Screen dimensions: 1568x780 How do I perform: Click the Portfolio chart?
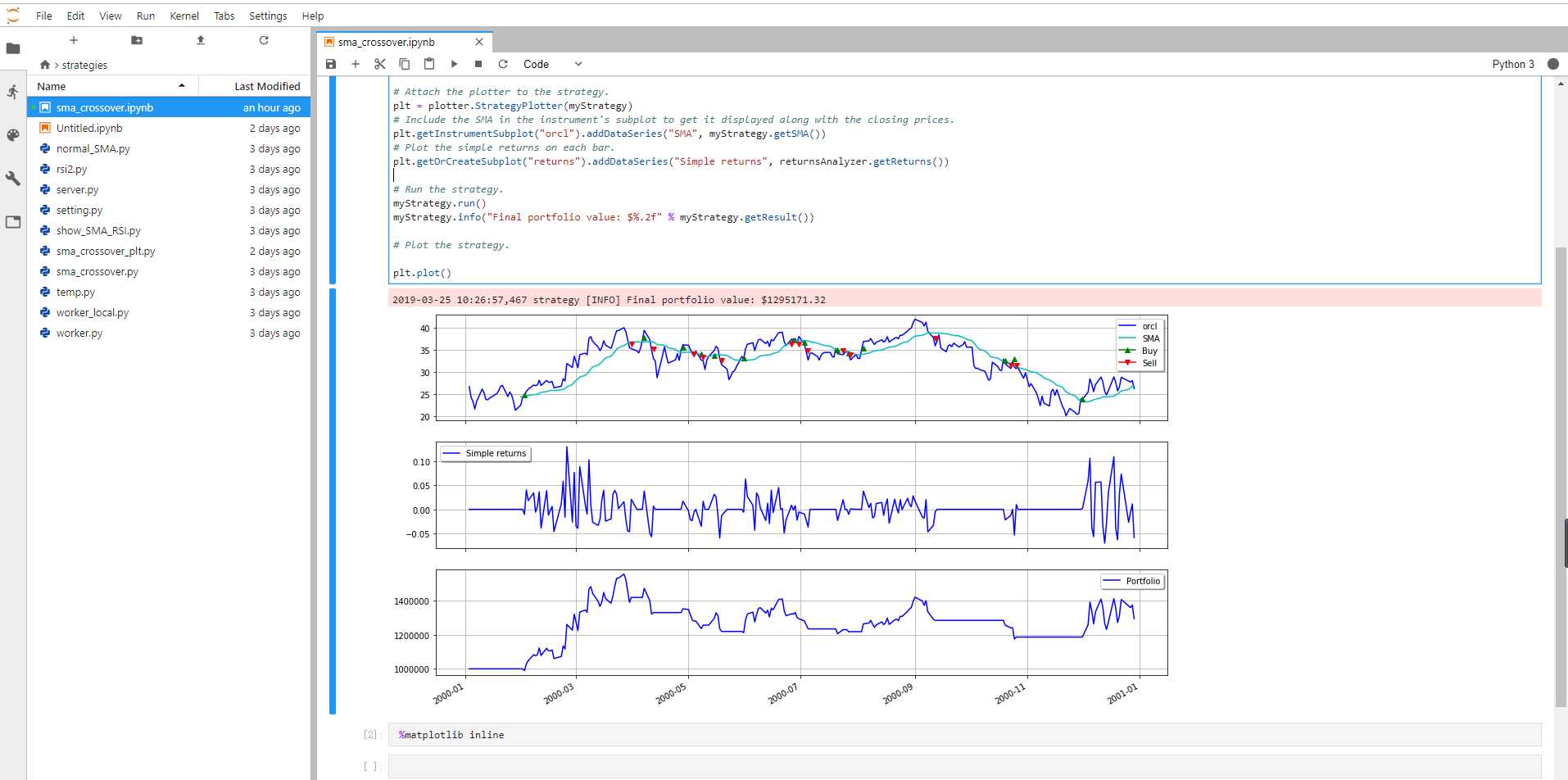(801, 623)
